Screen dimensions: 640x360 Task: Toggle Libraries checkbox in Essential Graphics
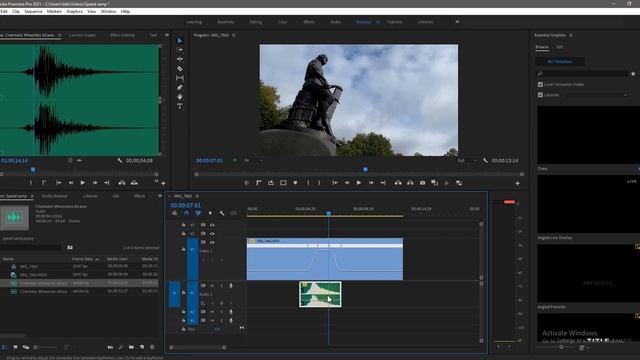click(x=540, y=95)
